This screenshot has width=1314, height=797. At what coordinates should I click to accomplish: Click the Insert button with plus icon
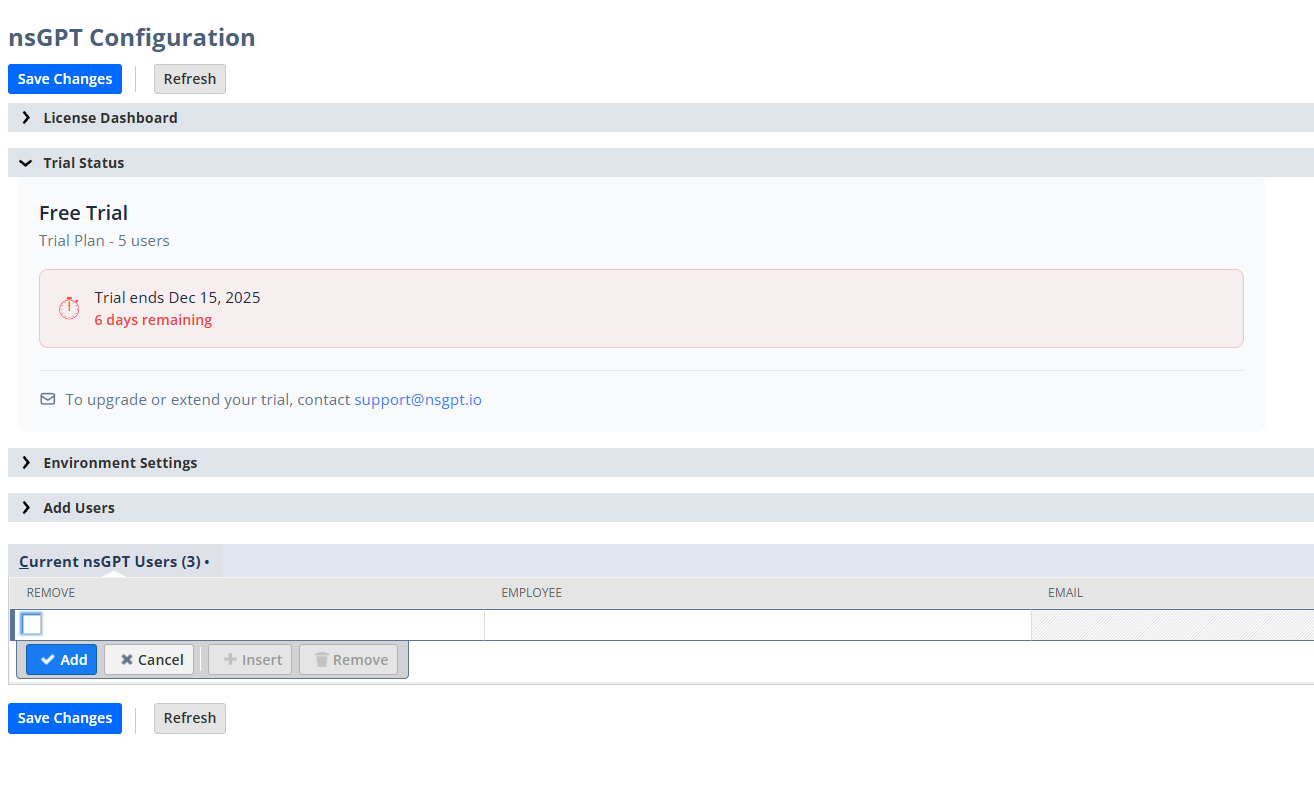(x=251, y=660)
